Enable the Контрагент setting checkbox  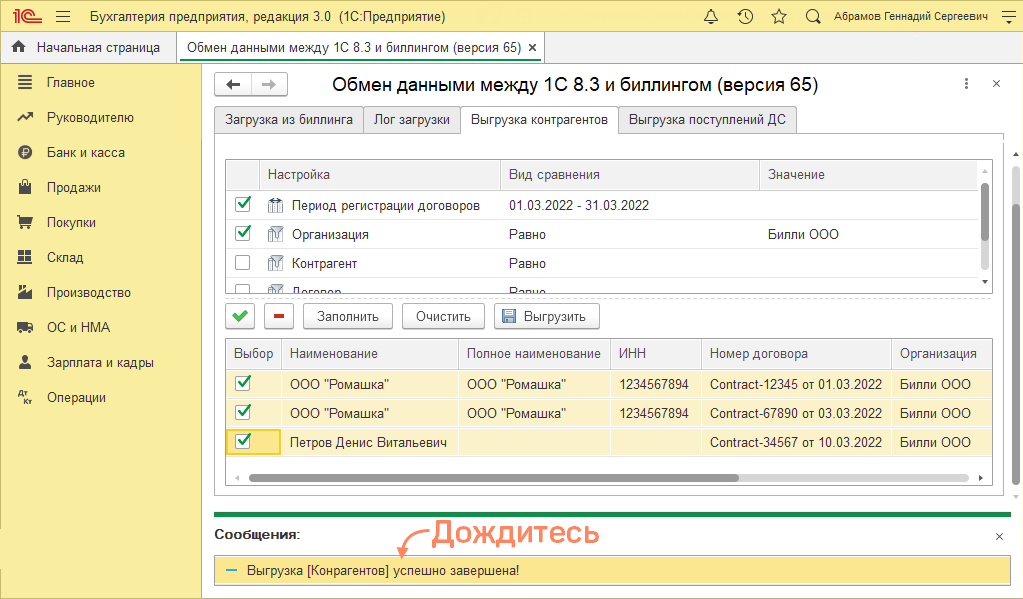coord(243,262)
